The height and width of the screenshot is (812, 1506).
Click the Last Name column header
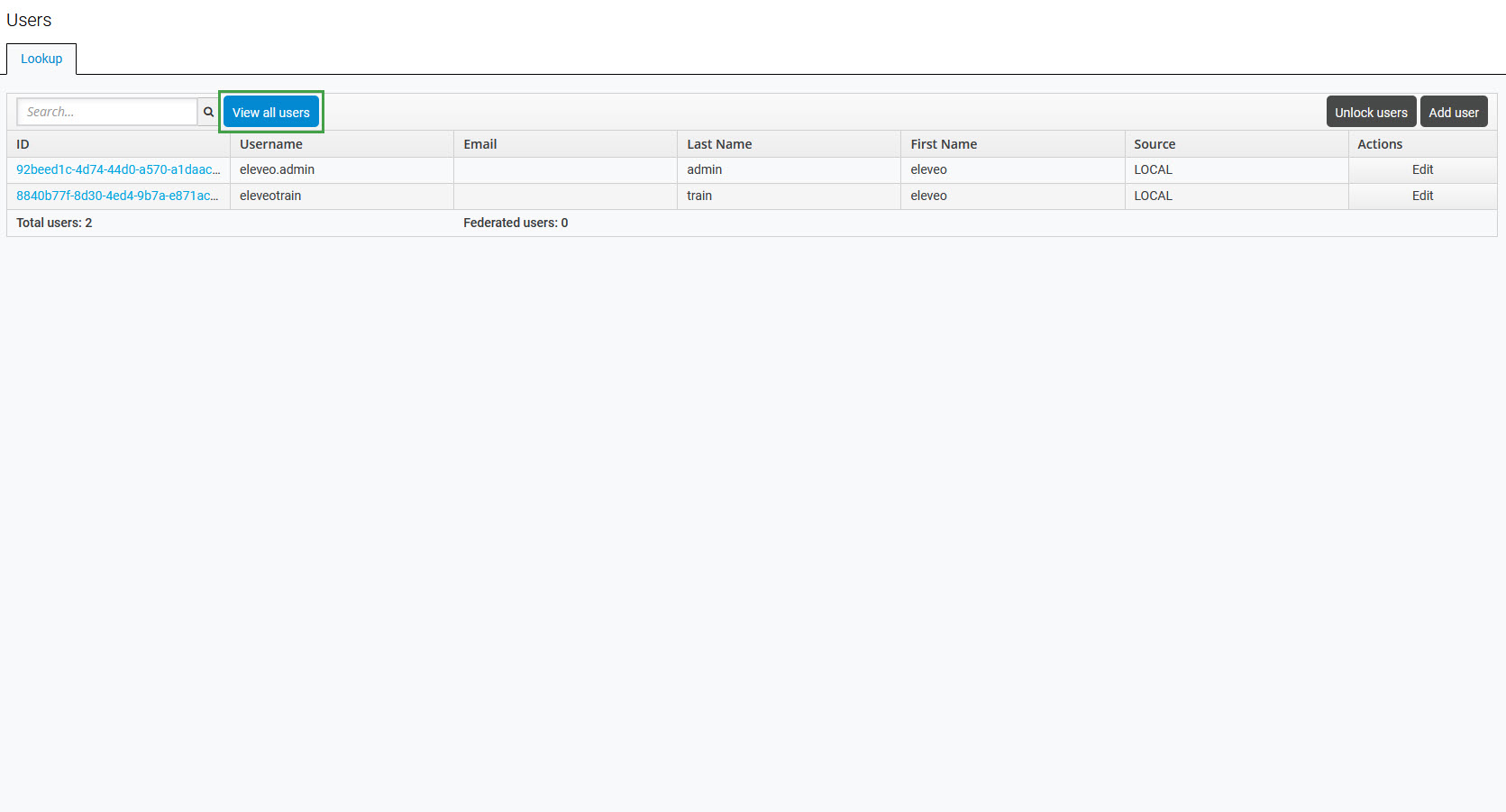719,144
